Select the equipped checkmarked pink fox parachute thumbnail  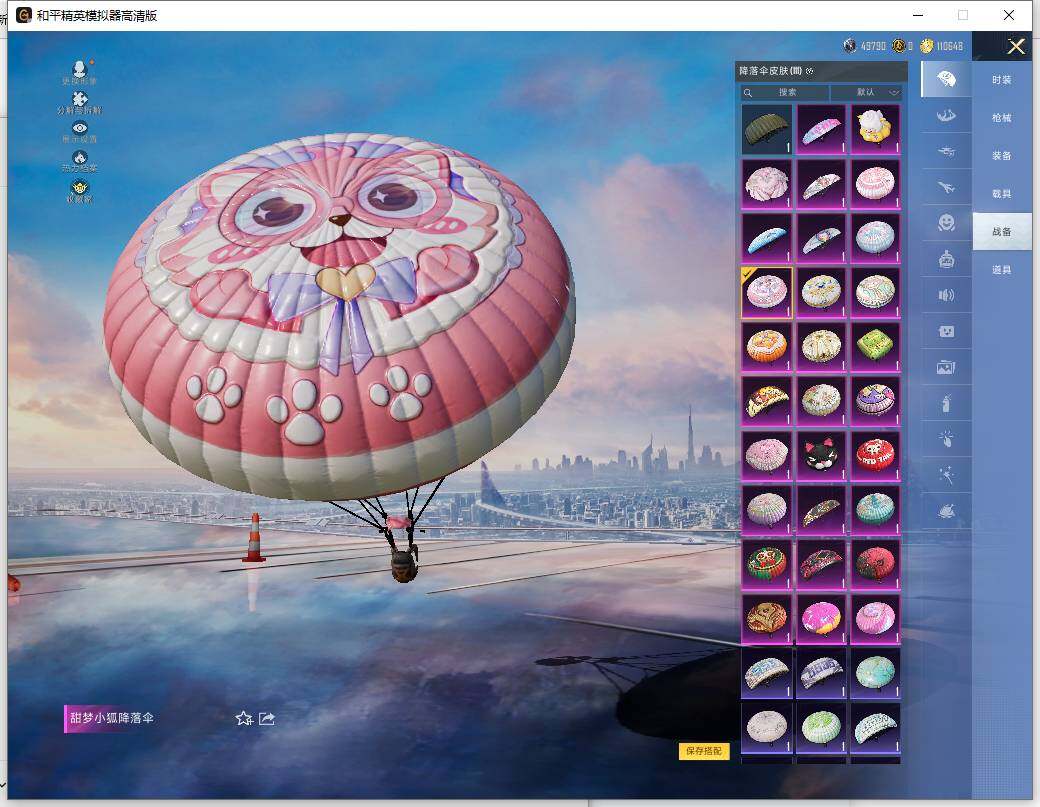tap(767, 292)
